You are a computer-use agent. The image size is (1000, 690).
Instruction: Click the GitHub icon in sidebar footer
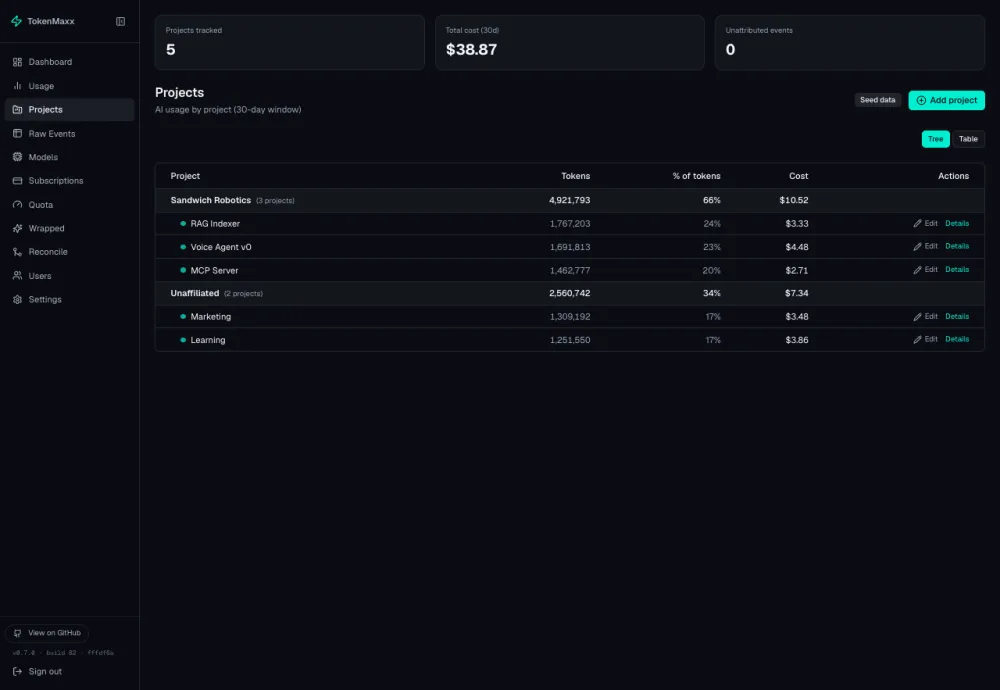click(x=17, y=633)
